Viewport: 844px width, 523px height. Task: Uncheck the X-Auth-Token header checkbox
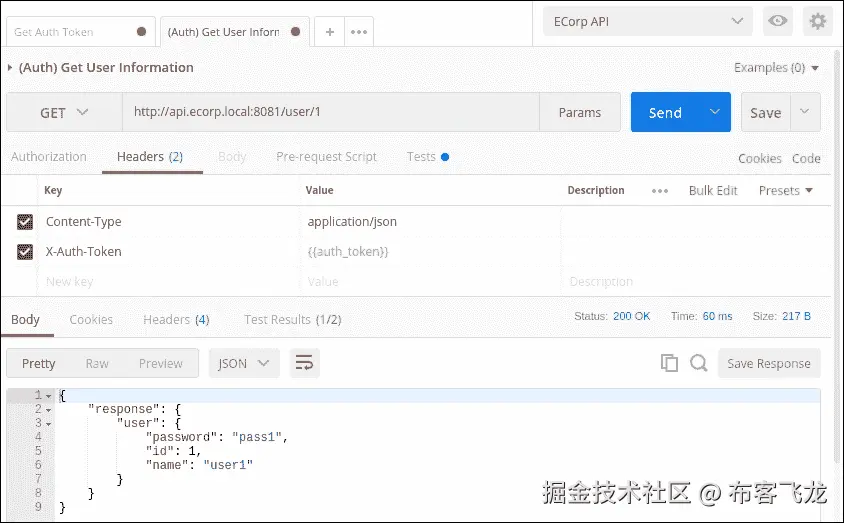point(25,252)
